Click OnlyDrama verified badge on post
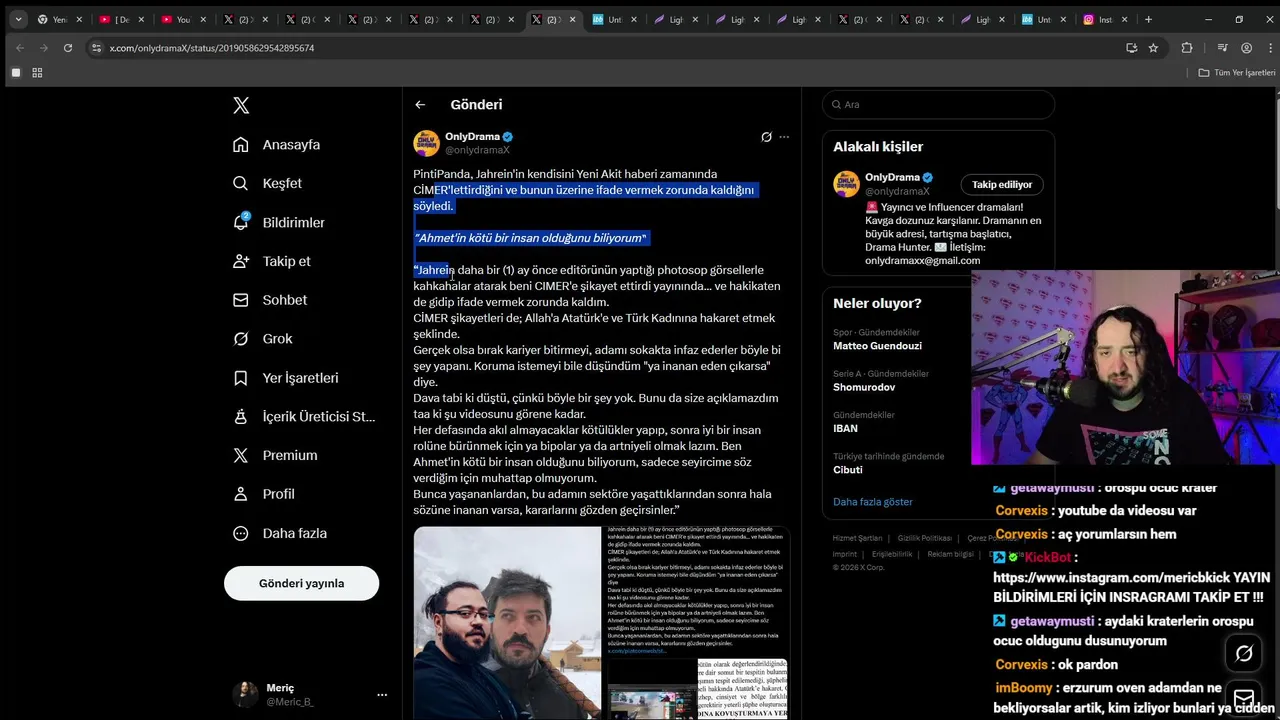1280x720 pixels. pyautogui.click(x=508, y=137)
